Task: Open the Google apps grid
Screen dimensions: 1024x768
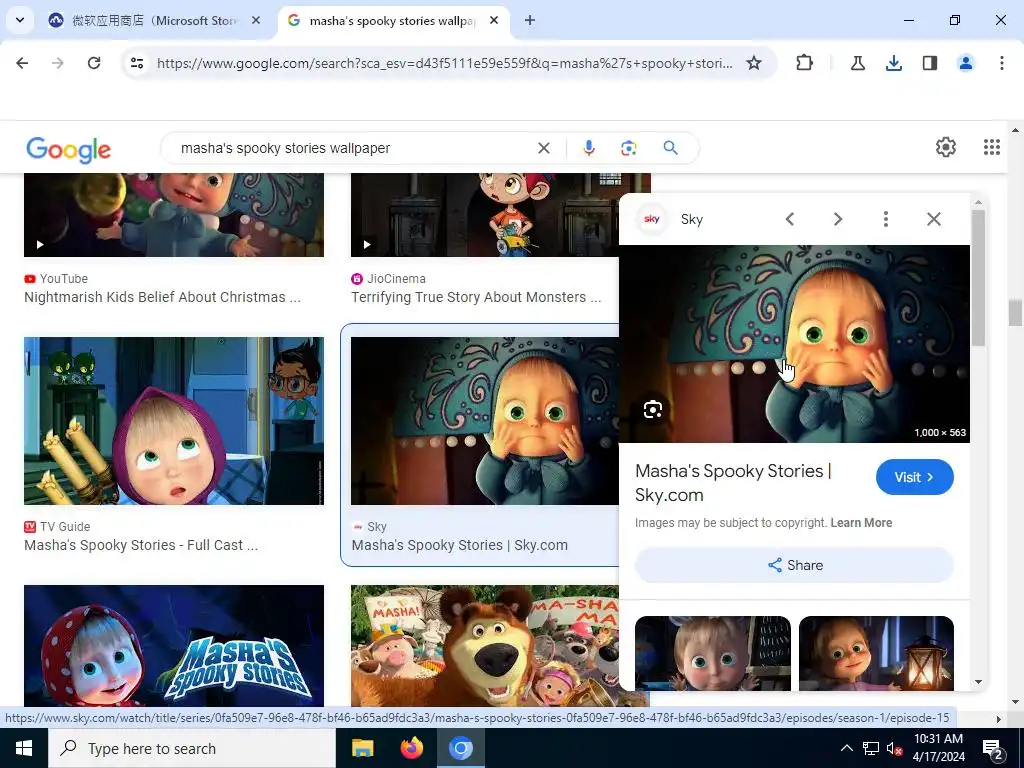Action: click(x=992, y=147)
